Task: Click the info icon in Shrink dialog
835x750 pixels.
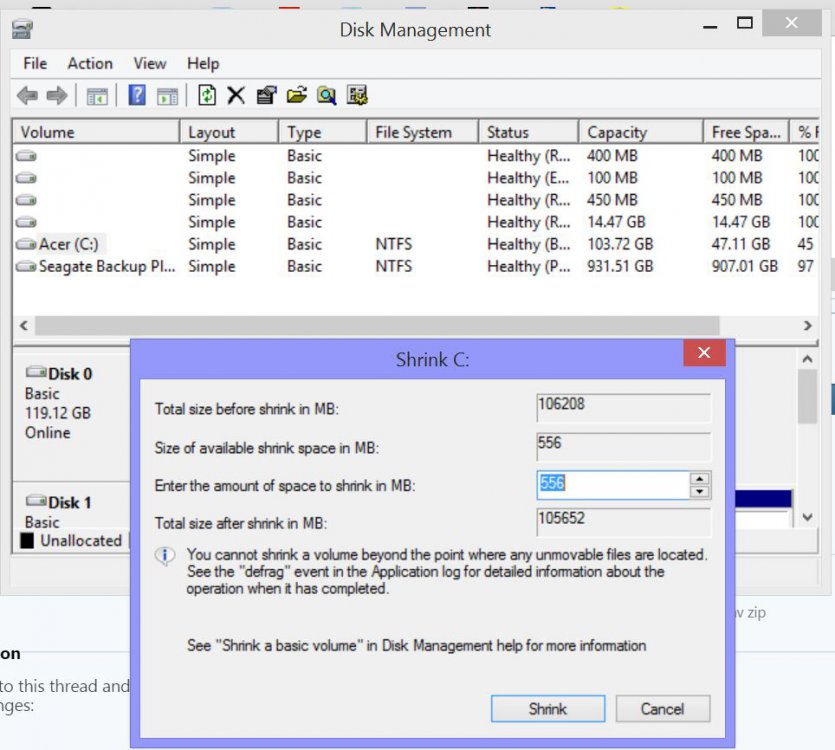Action: [165, 556]
